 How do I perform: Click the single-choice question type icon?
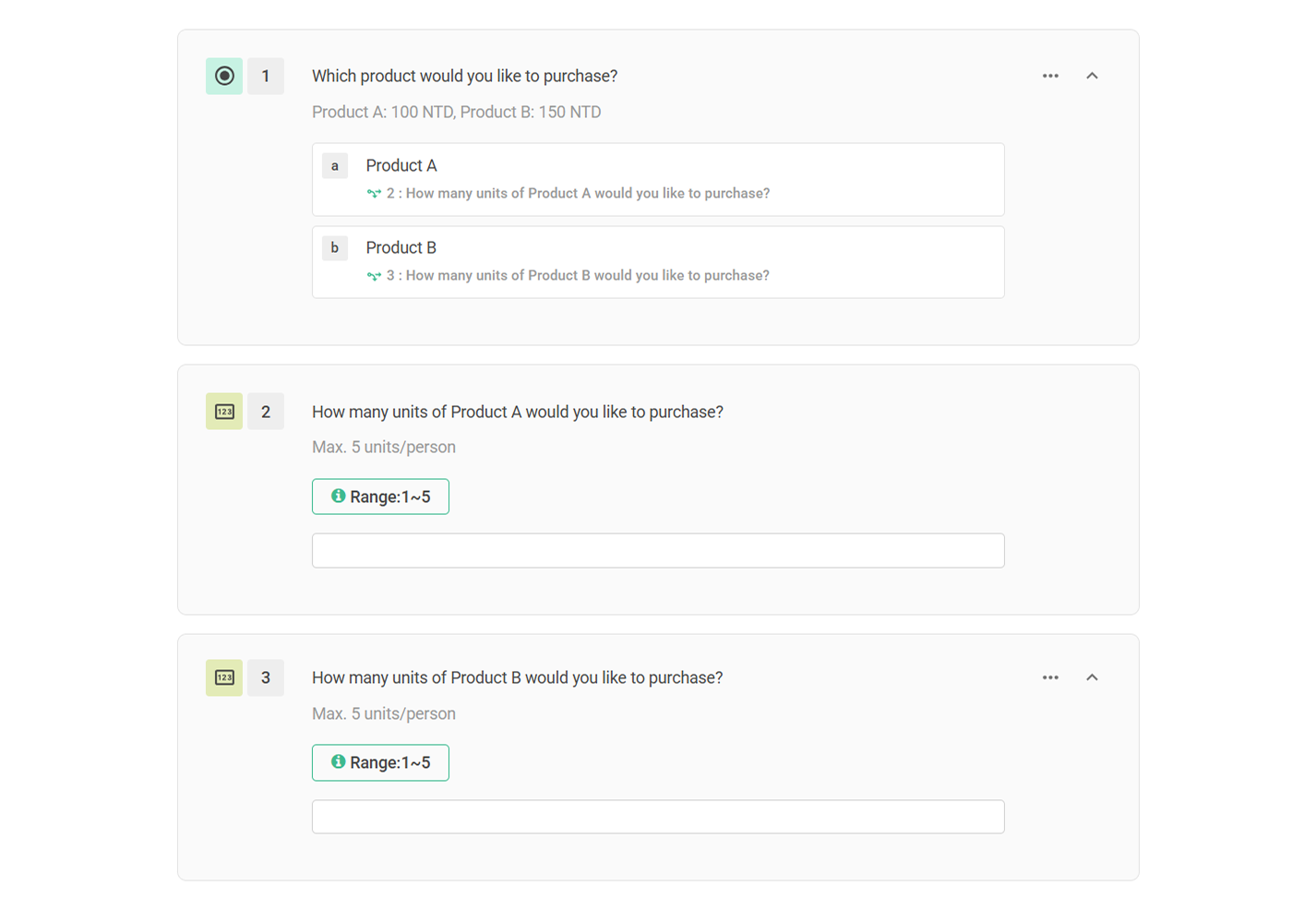(224, 76)
